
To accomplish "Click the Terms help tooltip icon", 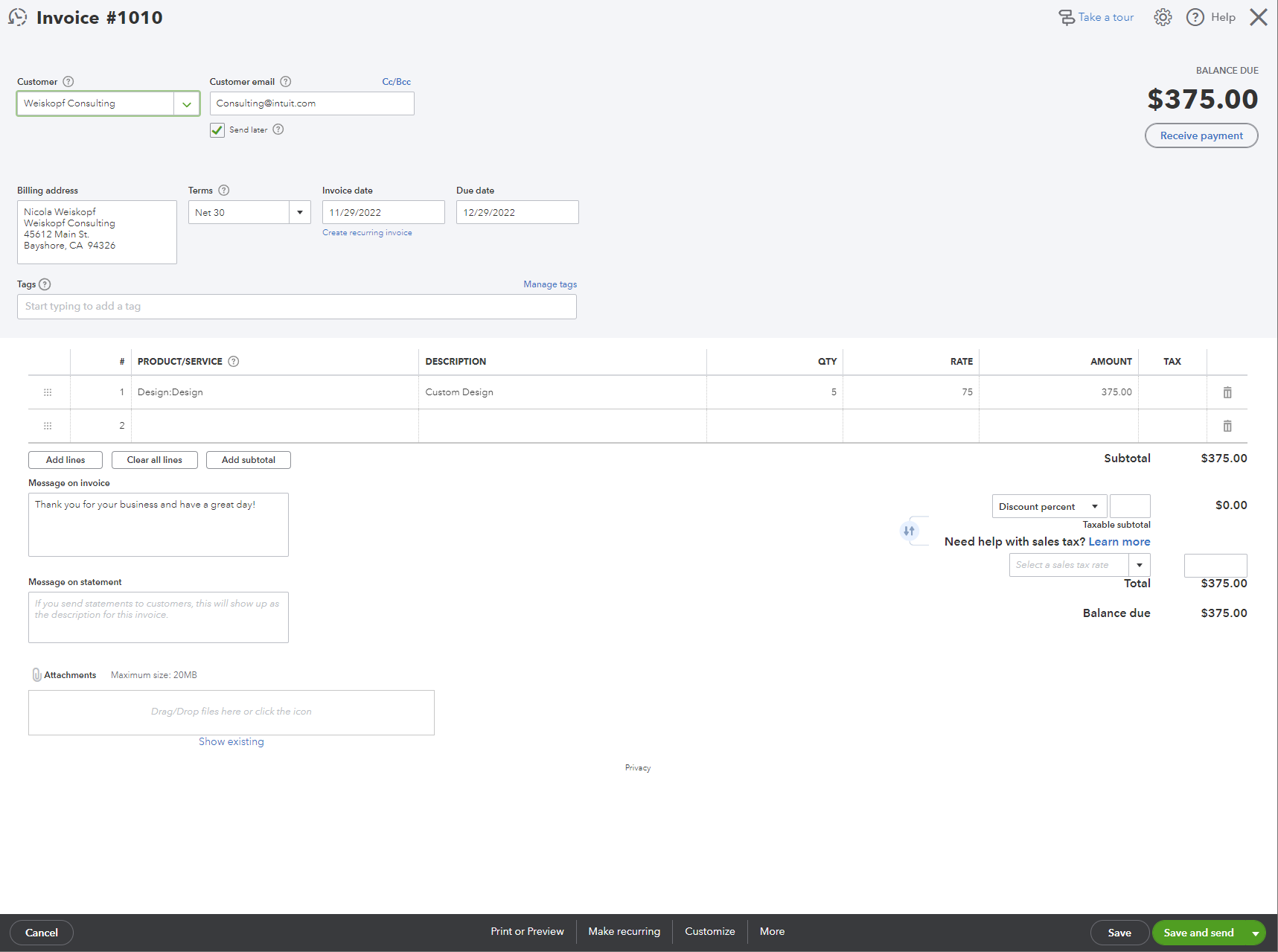I will pos(224,190).
